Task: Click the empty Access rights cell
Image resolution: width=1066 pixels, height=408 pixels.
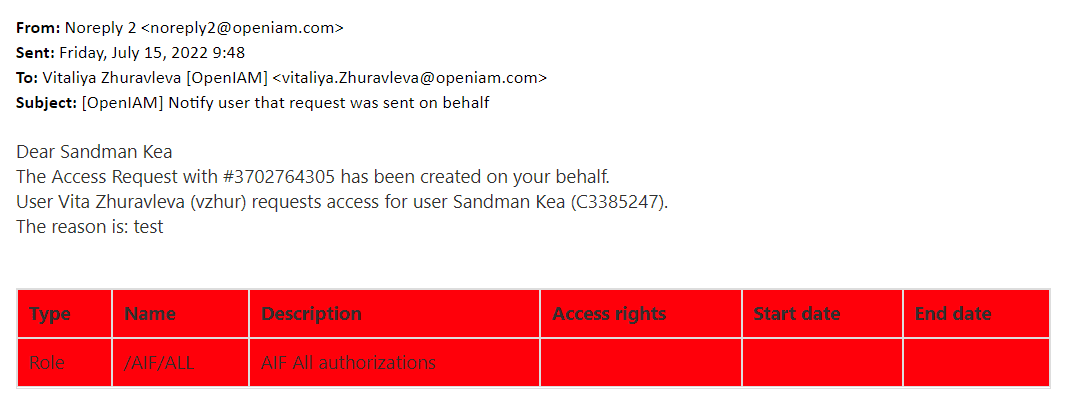Action: pyautogui.click(x=640, y=363)
